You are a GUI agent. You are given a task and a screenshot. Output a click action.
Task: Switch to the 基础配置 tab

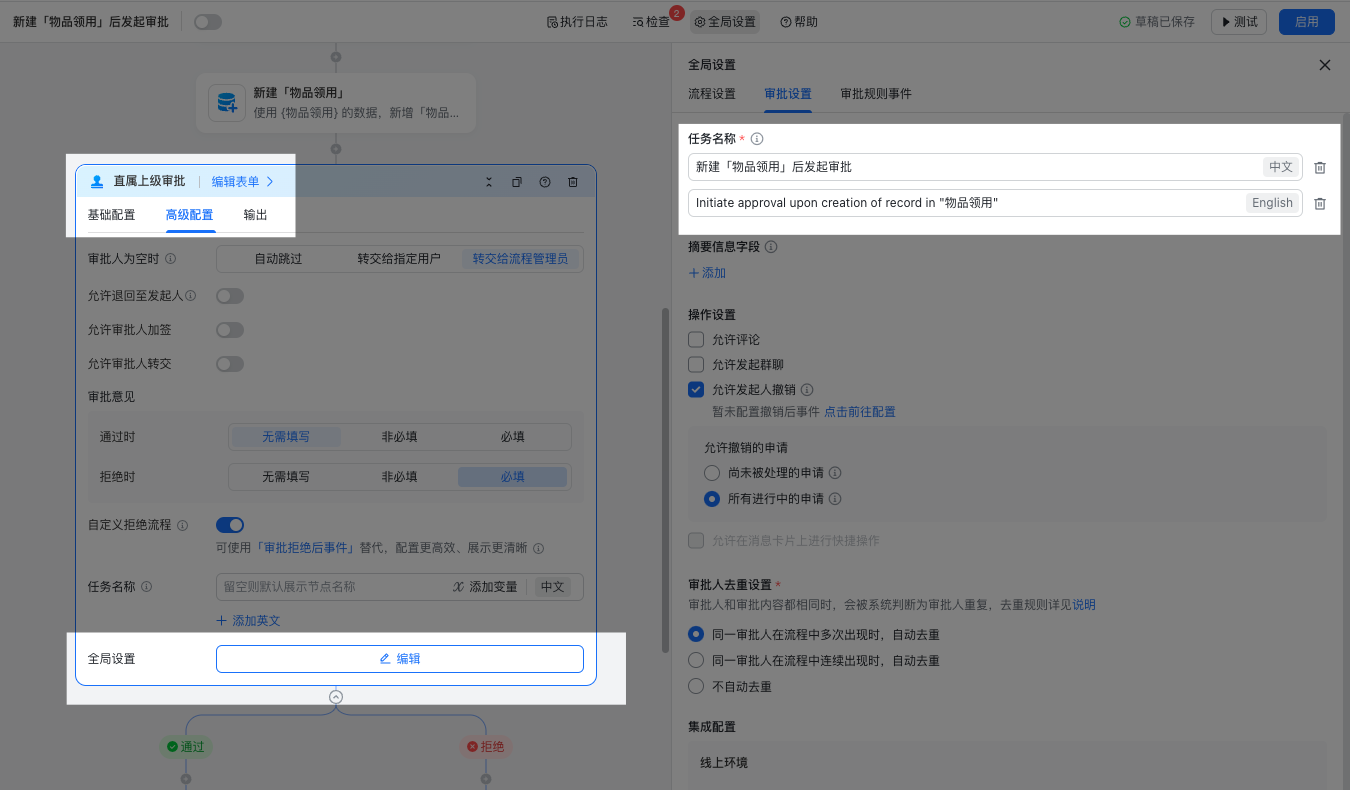click(x=111, y=215)
